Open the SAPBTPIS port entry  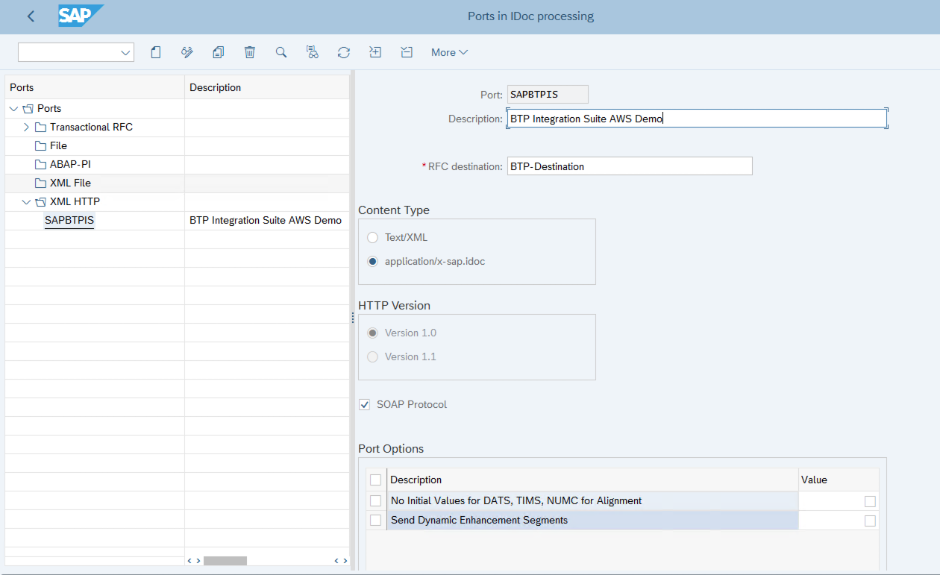69,220
